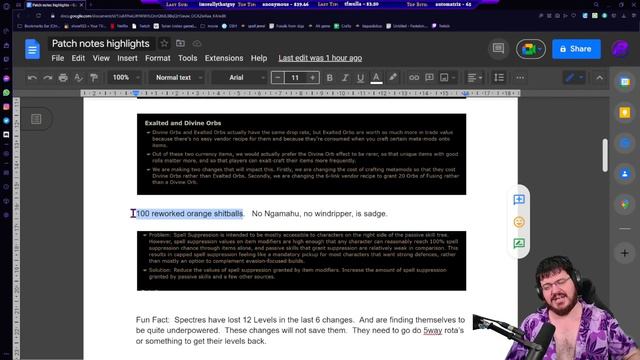Image resolution: width=640 pixels, height=360 pixels.
Task: Open the editing mode dropdown
Action: 575,78
